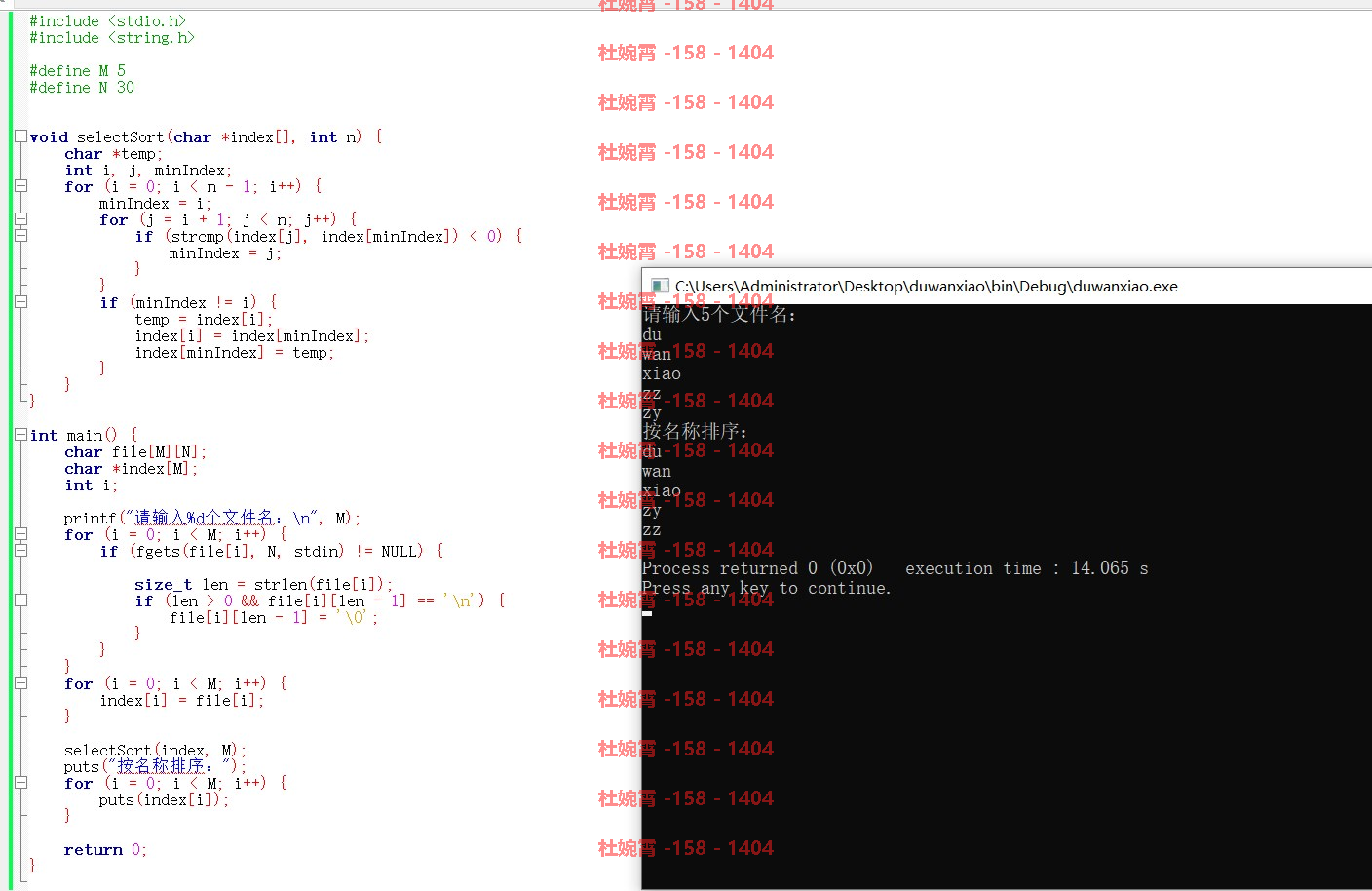Collapse the for loop calling puts(index[i])
Screen dimensions: 1372x891
click(x=20, y=783)
